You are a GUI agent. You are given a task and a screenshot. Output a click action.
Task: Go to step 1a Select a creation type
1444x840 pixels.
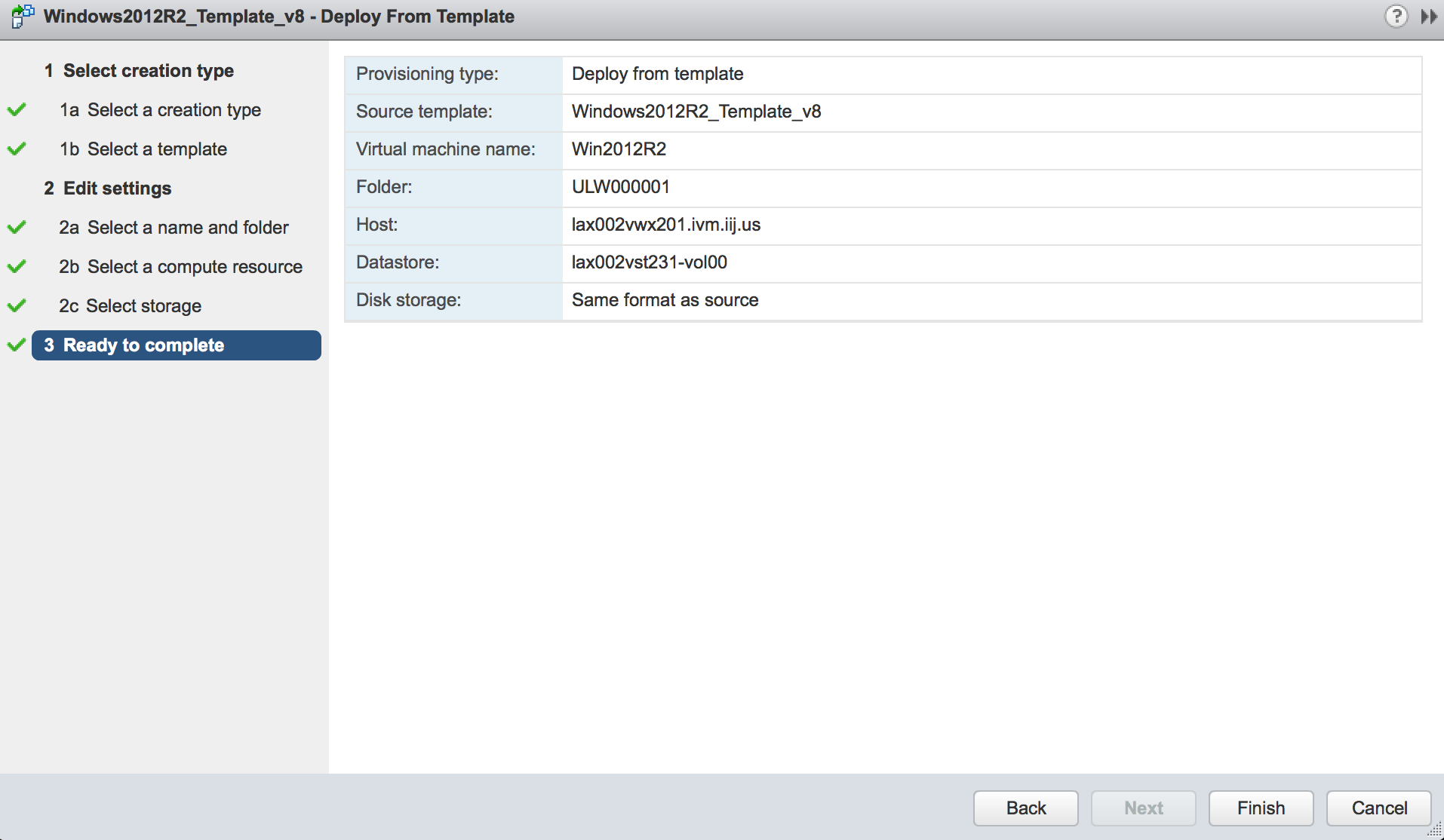click(160, 110)
